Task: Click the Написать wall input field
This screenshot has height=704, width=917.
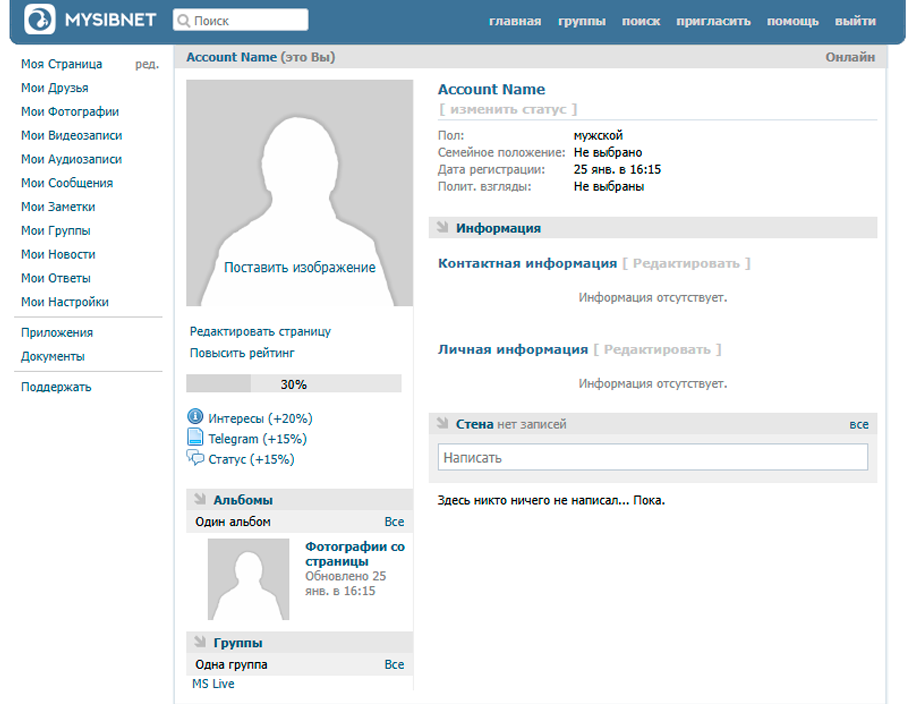Action: click(x=652, y=457)
